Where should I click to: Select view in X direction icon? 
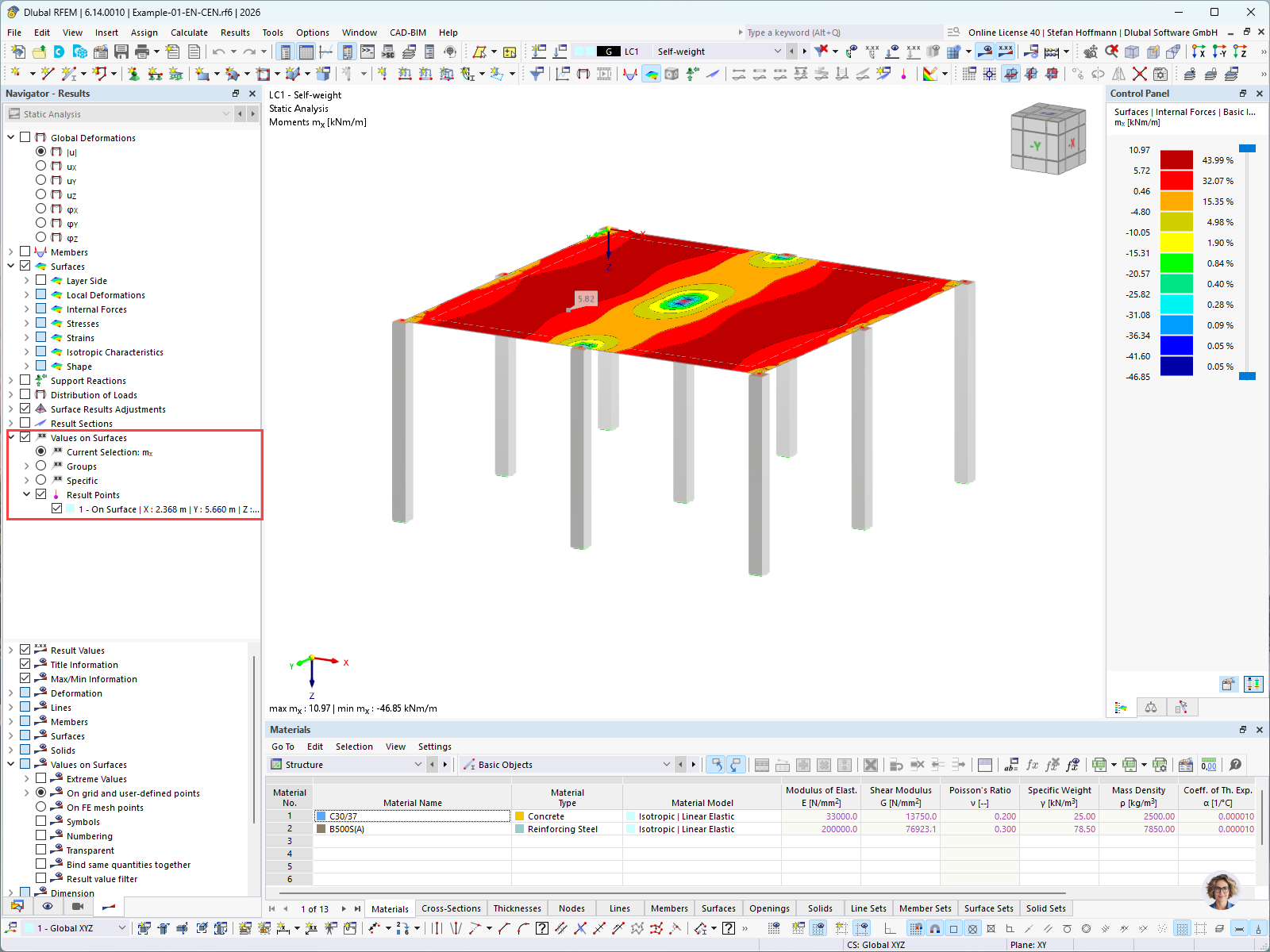(1199, 52)
